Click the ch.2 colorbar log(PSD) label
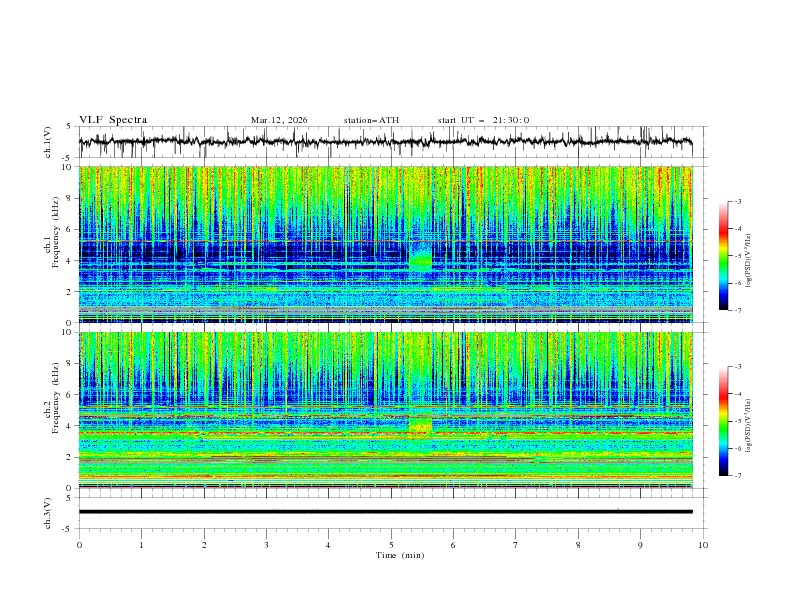This screenshot has height=612, width=792. point(749,426)
